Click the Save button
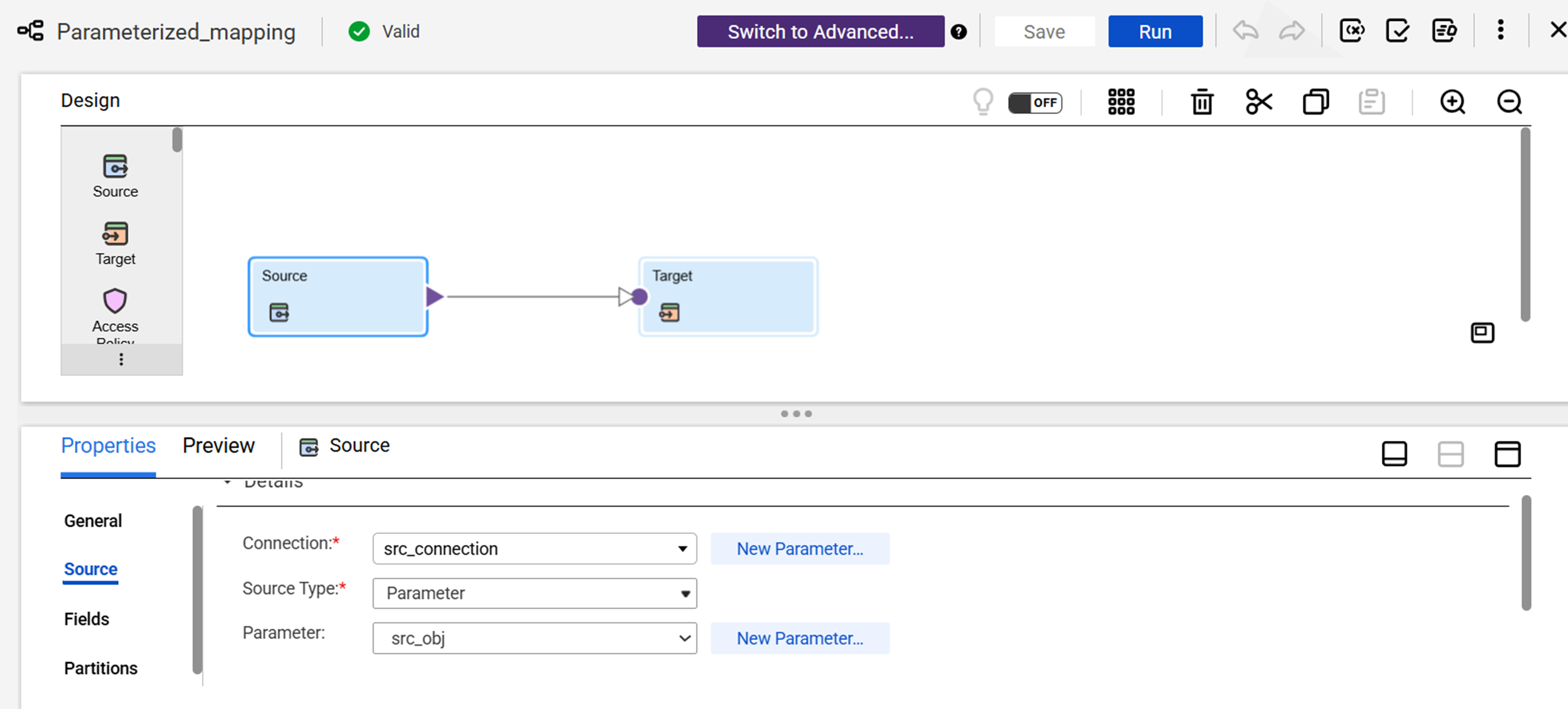Viewport: 1568px width, 709px height. [1045, 31]
